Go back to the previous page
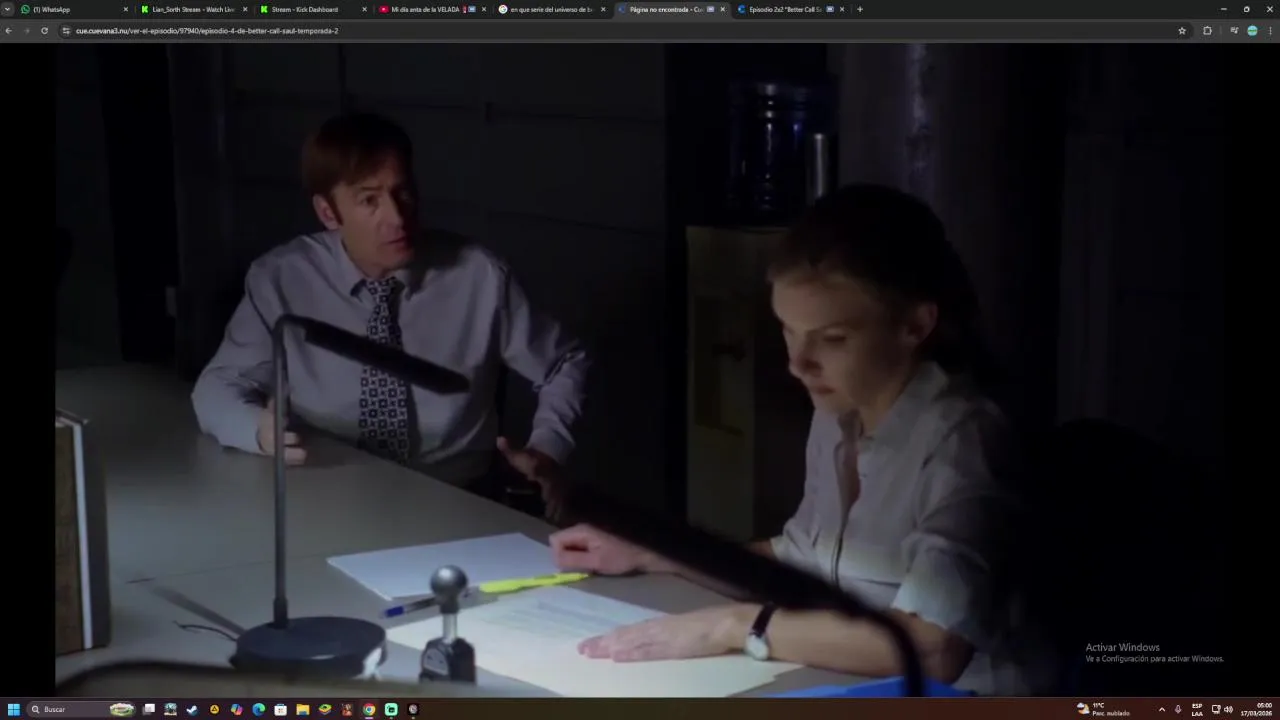1280x720 pixels. coord(8,31)
